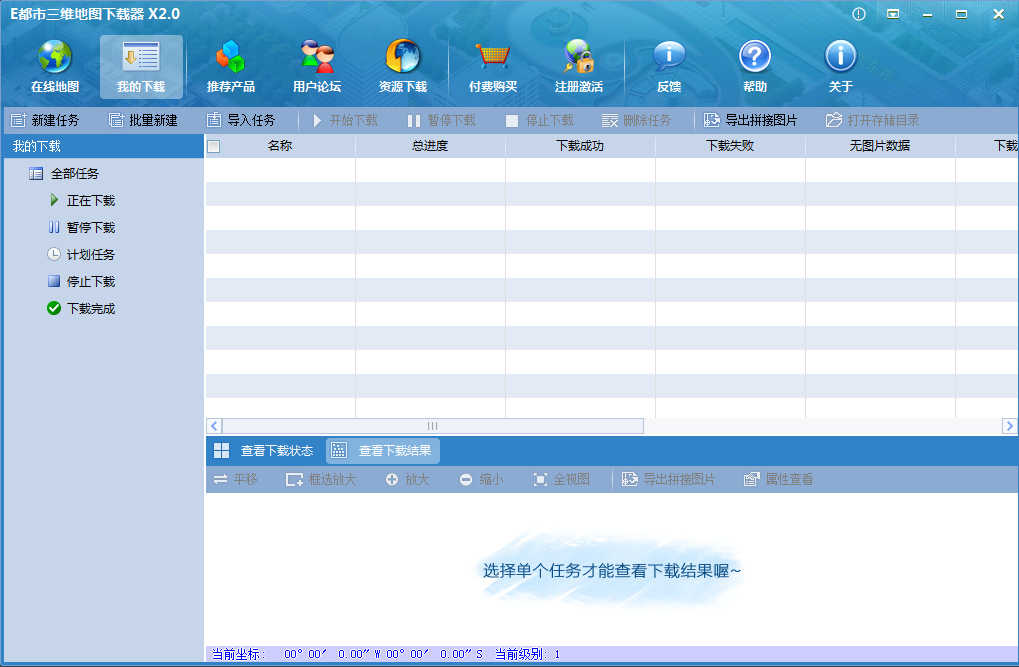The image size is (1019, 667).
Task: Click the horizontal scrollbar below the task list
Action: coord(430,425)
